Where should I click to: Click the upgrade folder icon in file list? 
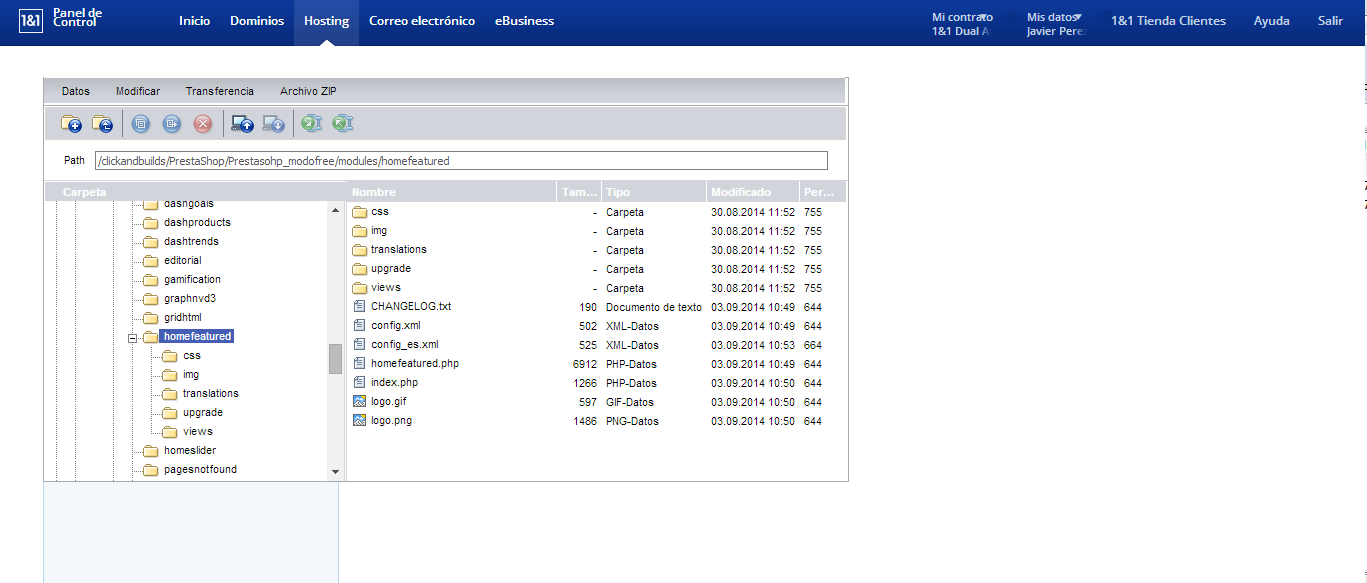pyautogui.click(x=360, y=268)
